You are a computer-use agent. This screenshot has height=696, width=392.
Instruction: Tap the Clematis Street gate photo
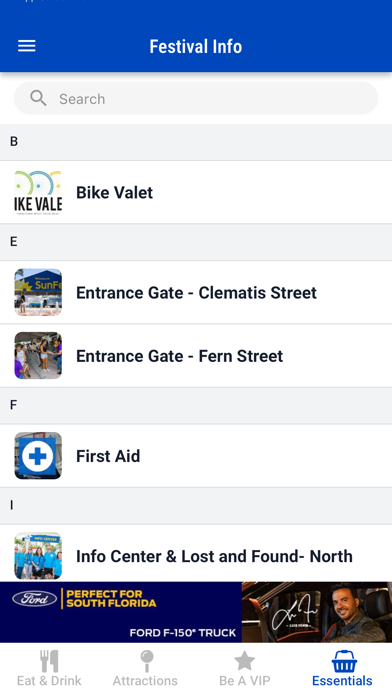[x=38, y=292]
